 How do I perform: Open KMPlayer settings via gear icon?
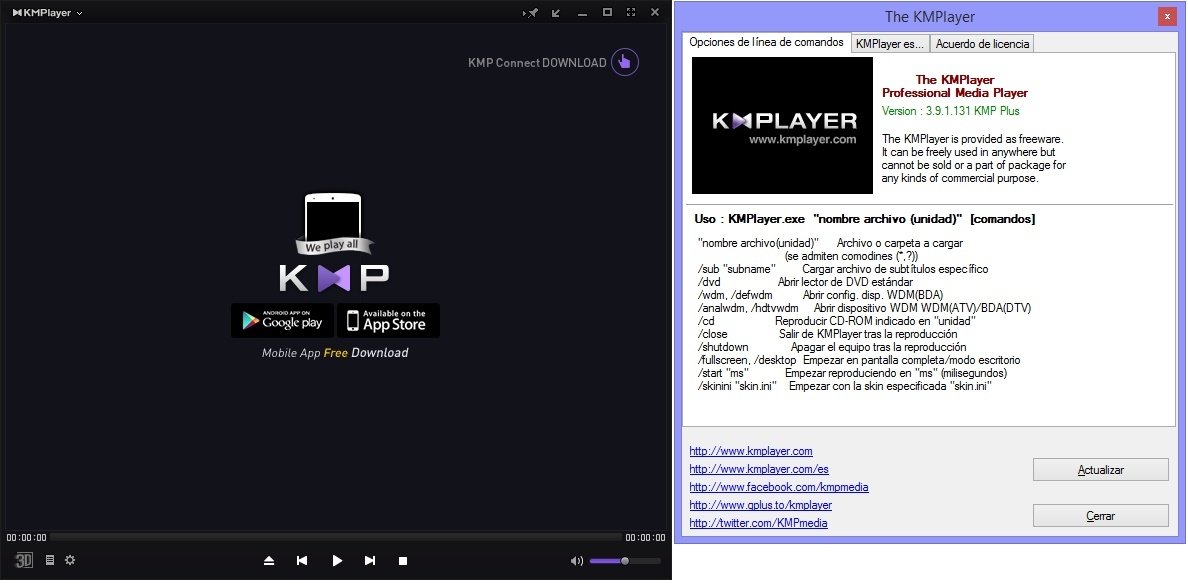(69, 560)
